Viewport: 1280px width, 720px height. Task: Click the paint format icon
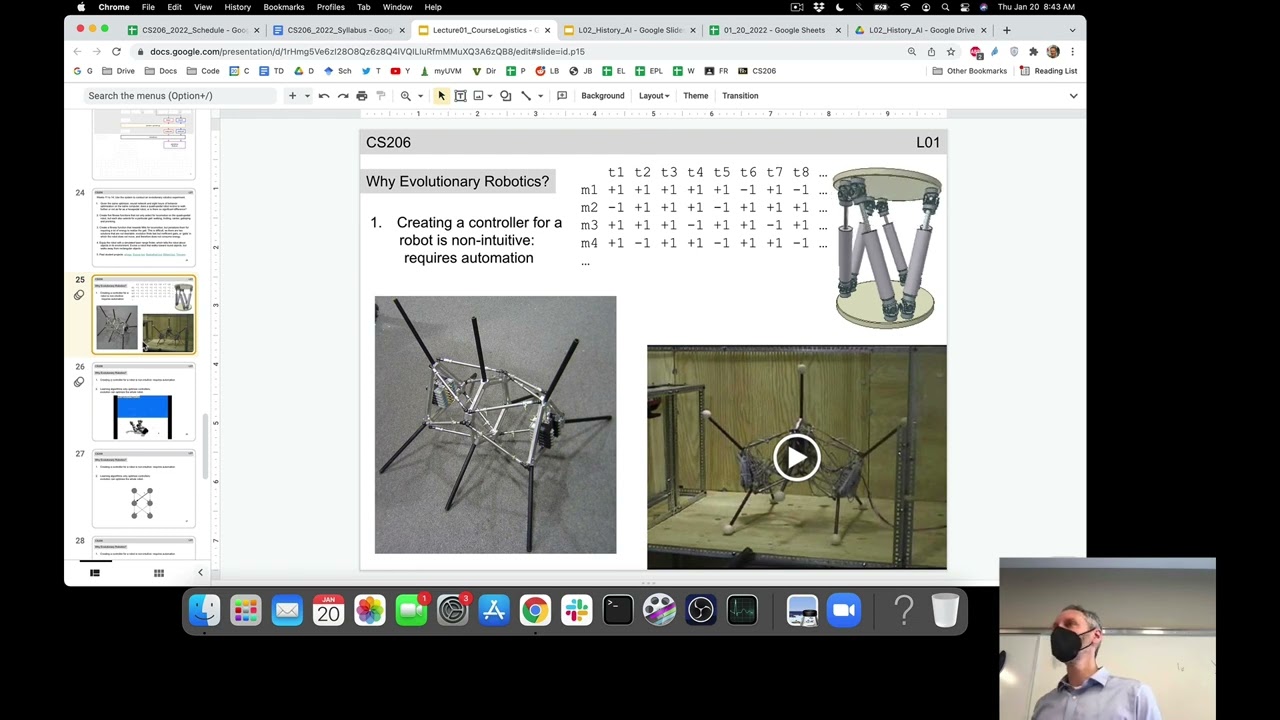(381, 96)
